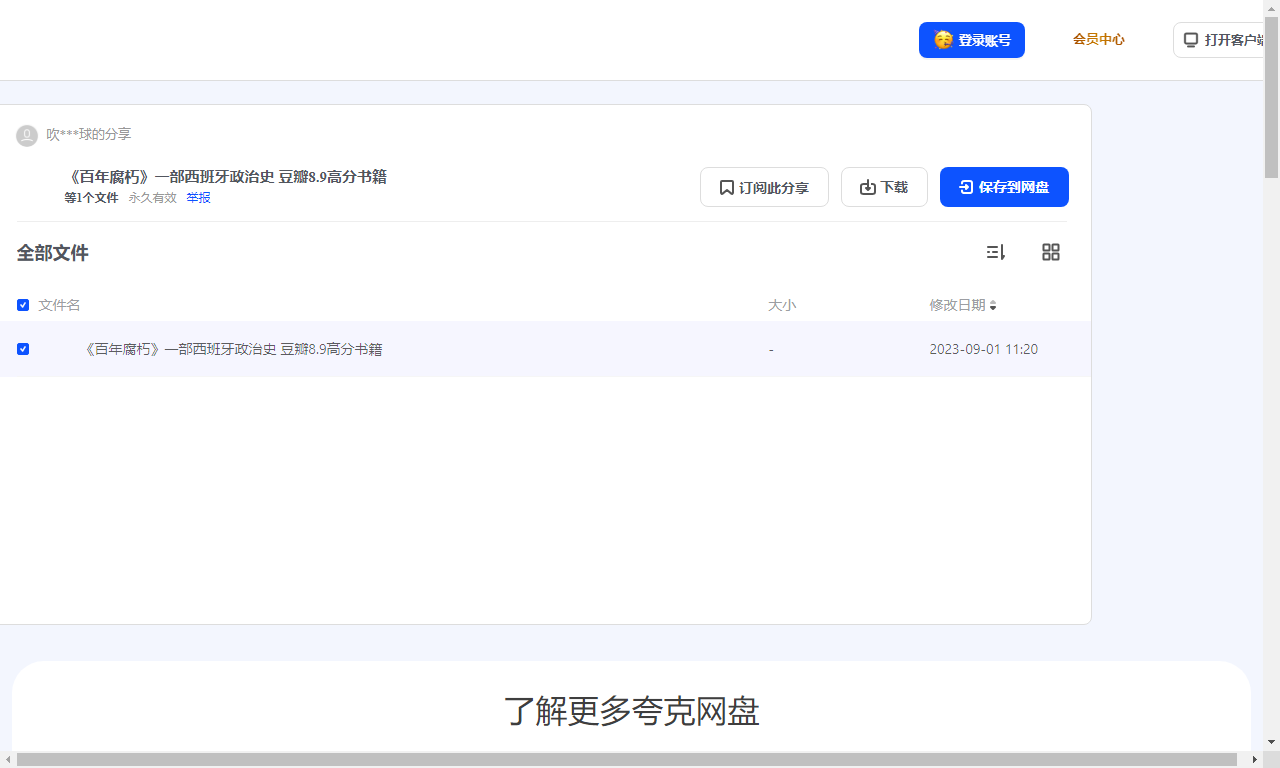Click 保存到网盘 save to drive button
The width and height of the screenshot is (1280, 768).
tap(1004, 187)
